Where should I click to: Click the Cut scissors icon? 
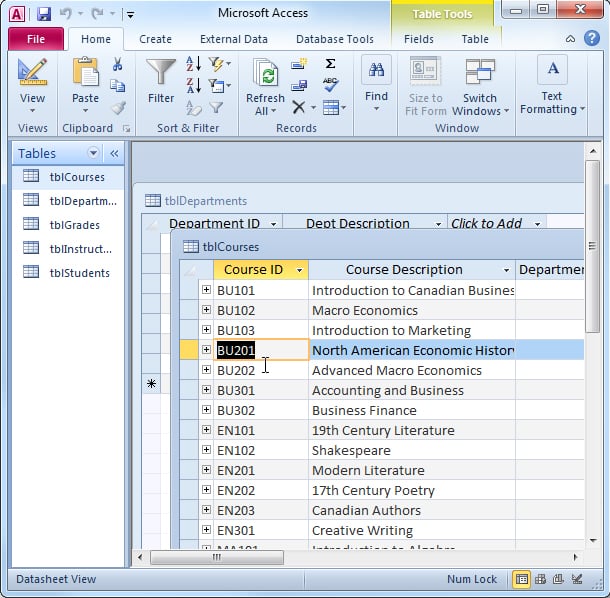[117, 64]
